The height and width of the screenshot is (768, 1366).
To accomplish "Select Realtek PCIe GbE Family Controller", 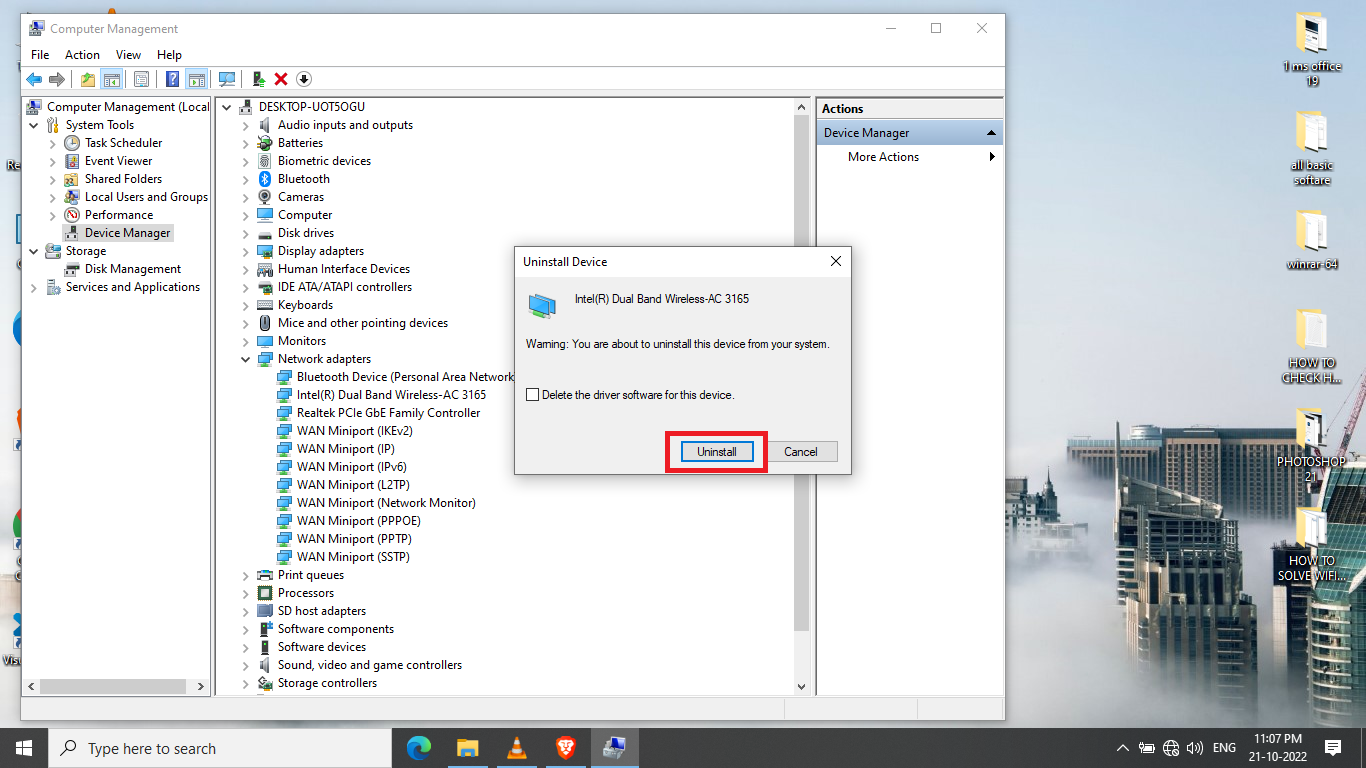I will pos(388,413).
